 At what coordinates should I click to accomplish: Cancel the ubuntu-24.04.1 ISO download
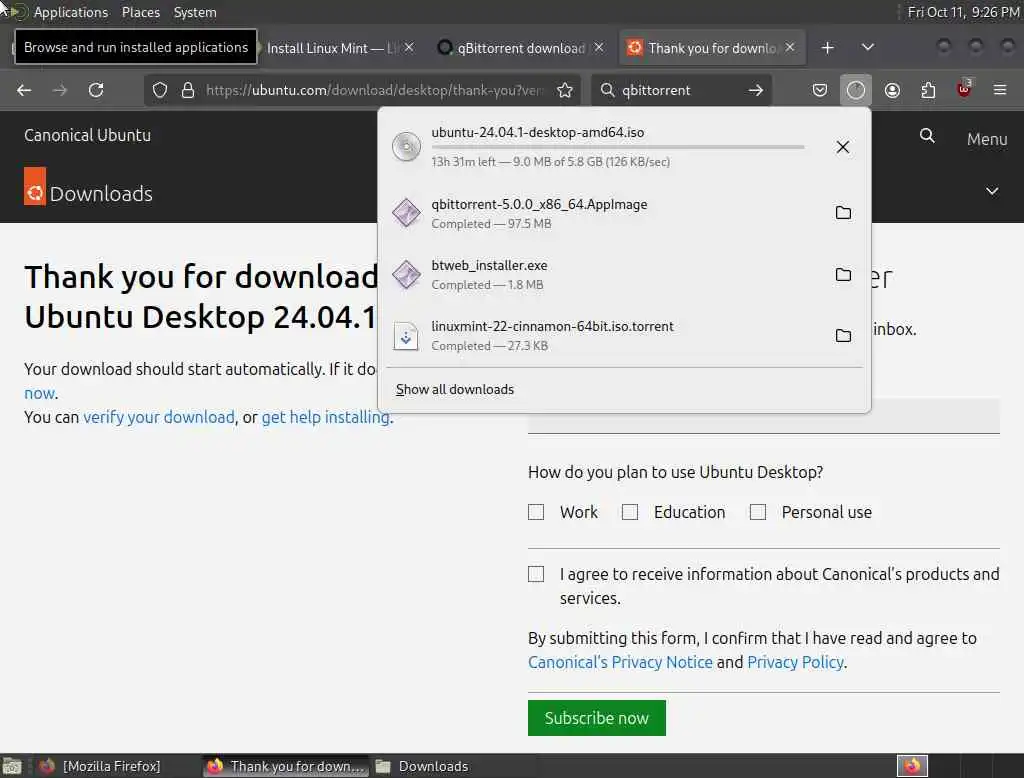click(x=842, y=147)
